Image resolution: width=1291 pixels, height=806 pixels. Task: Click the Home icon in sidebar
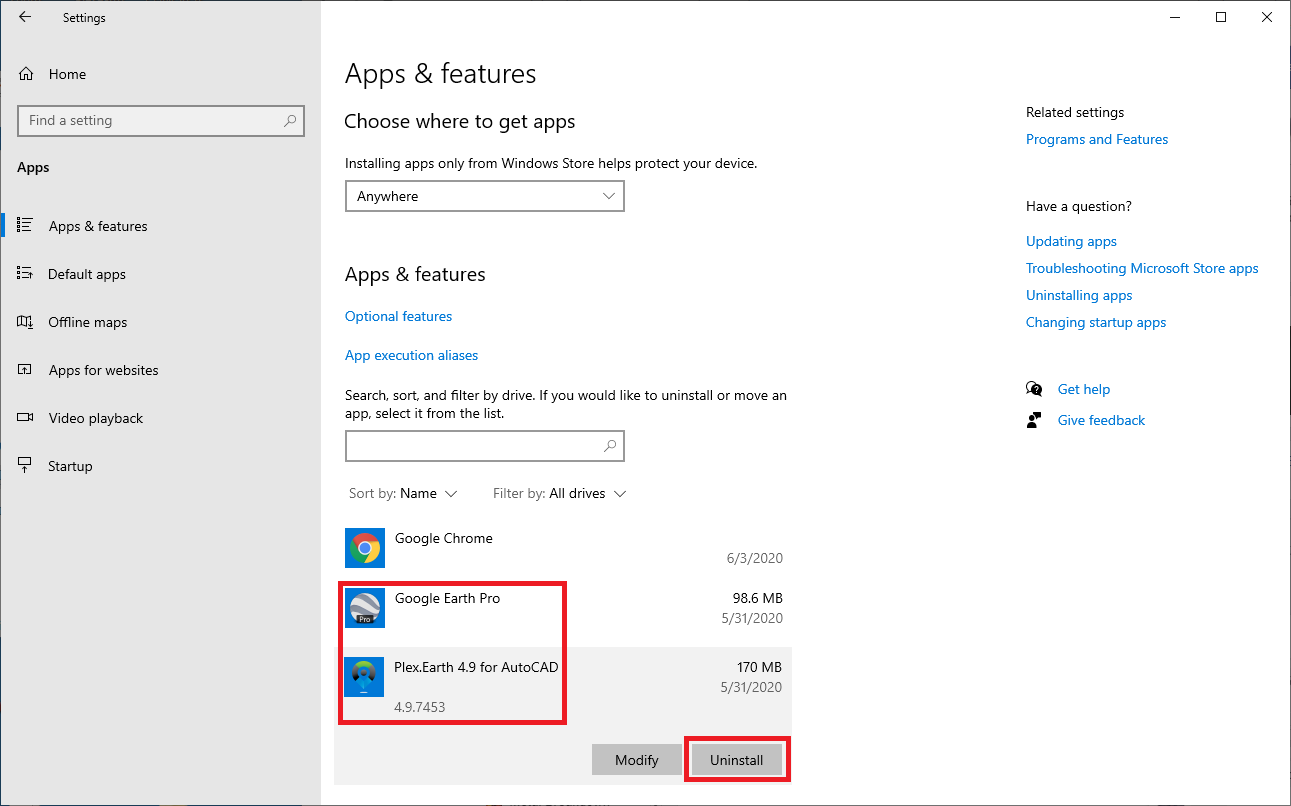tap(26, 74)
